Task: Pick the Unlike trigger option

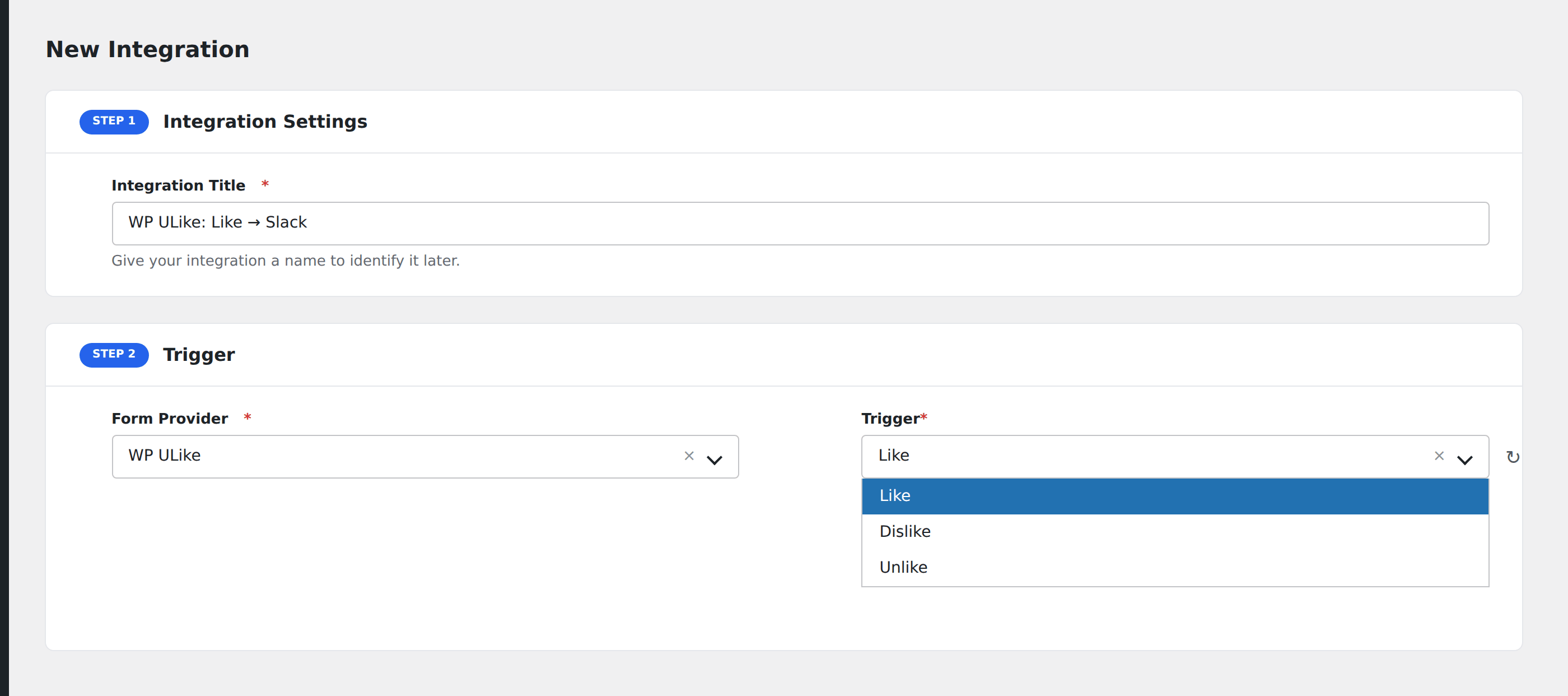Action: click(x=1175, y=568)
